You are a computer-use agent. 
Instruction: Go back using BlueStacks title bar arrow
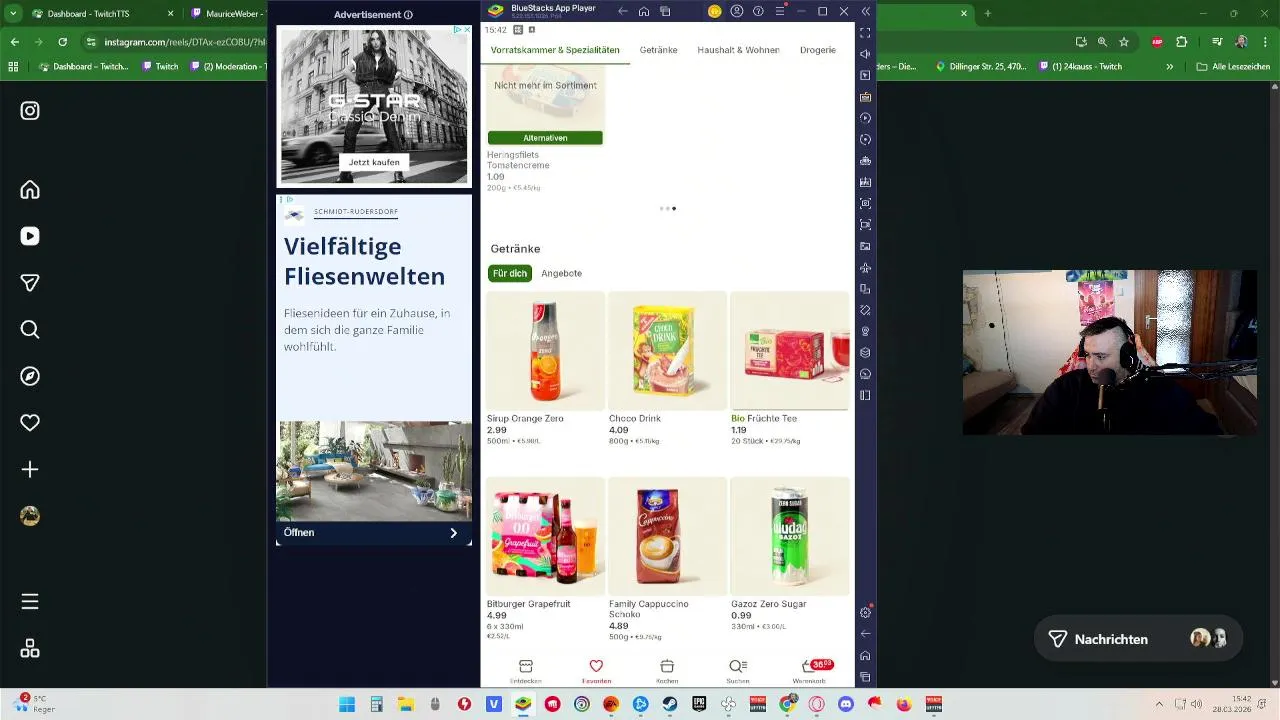point(623,11)
